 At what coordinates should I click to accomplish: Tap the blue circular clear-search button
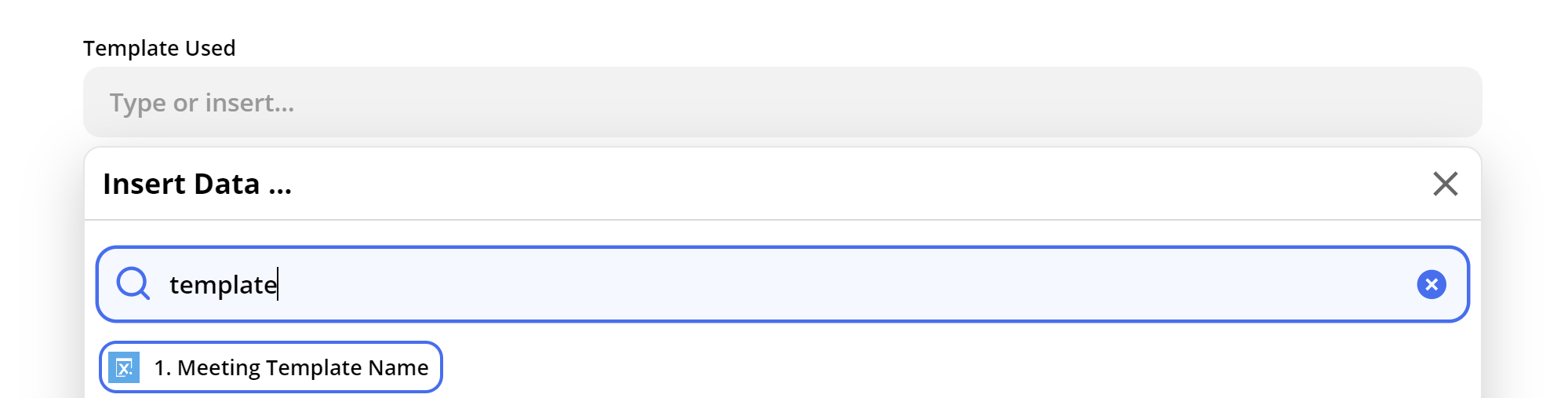tap(1431, 284)
